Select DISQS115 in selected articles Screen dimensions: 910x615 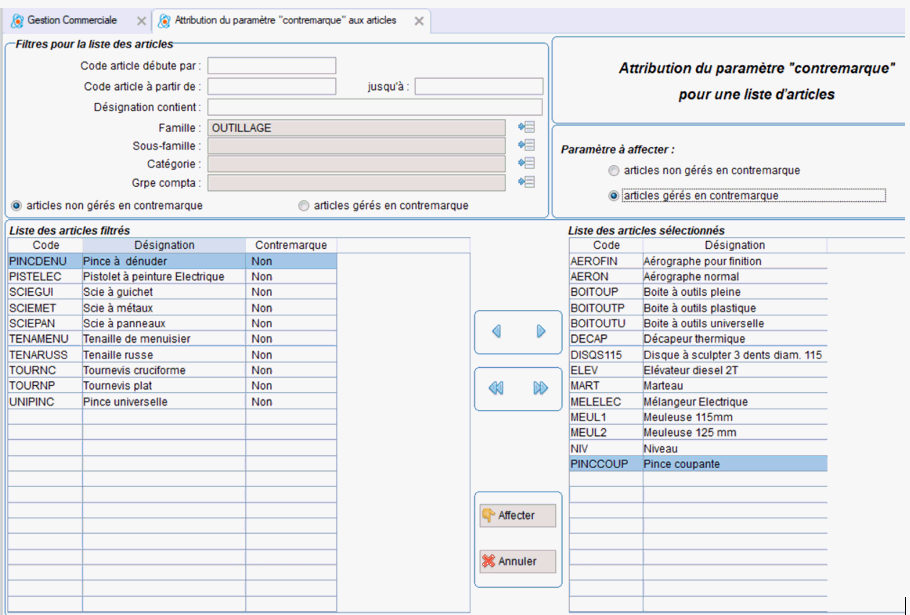(698, 354)
